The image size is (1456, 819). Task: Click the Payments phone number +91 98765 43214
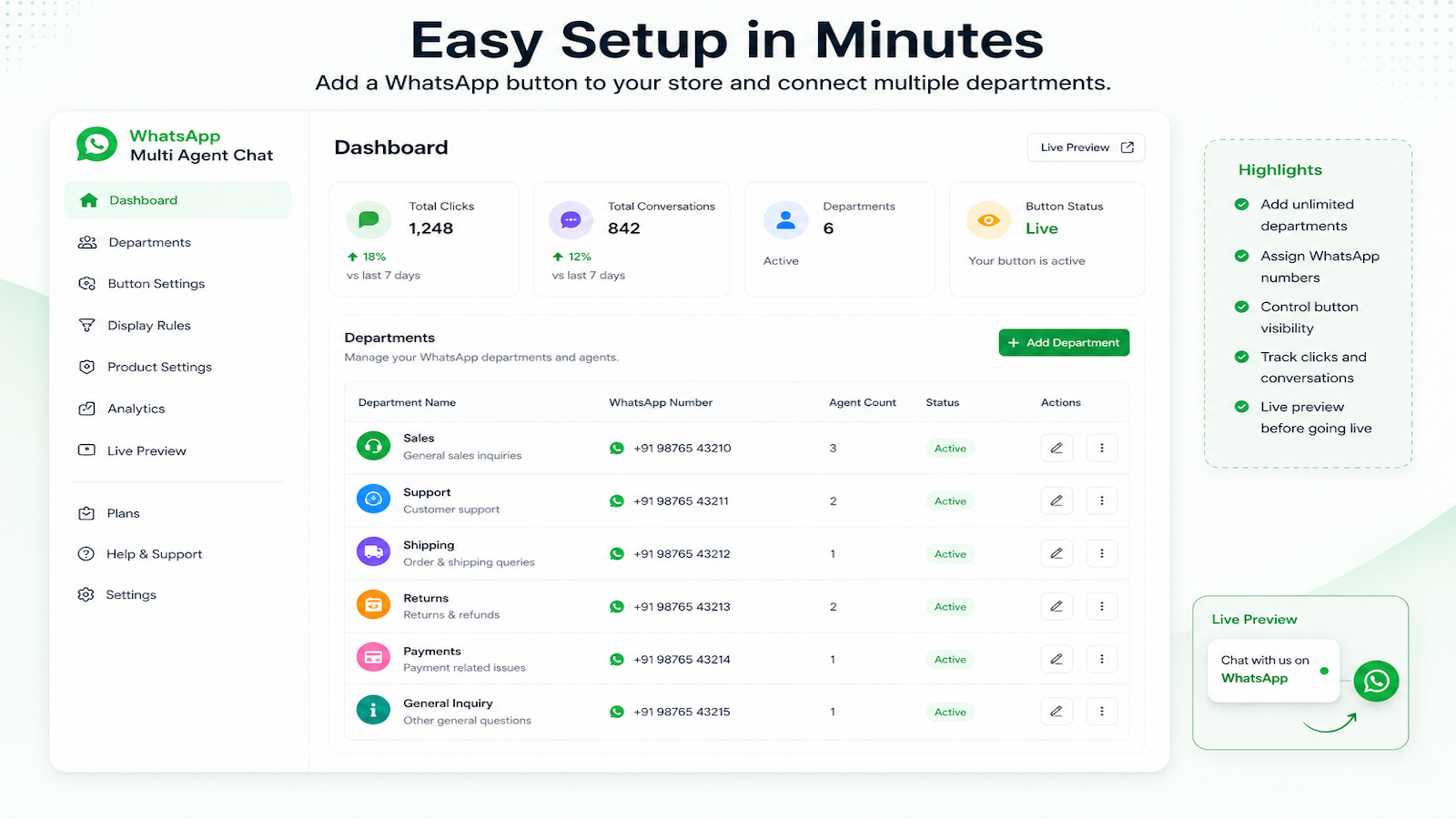(x=682, y=659)
